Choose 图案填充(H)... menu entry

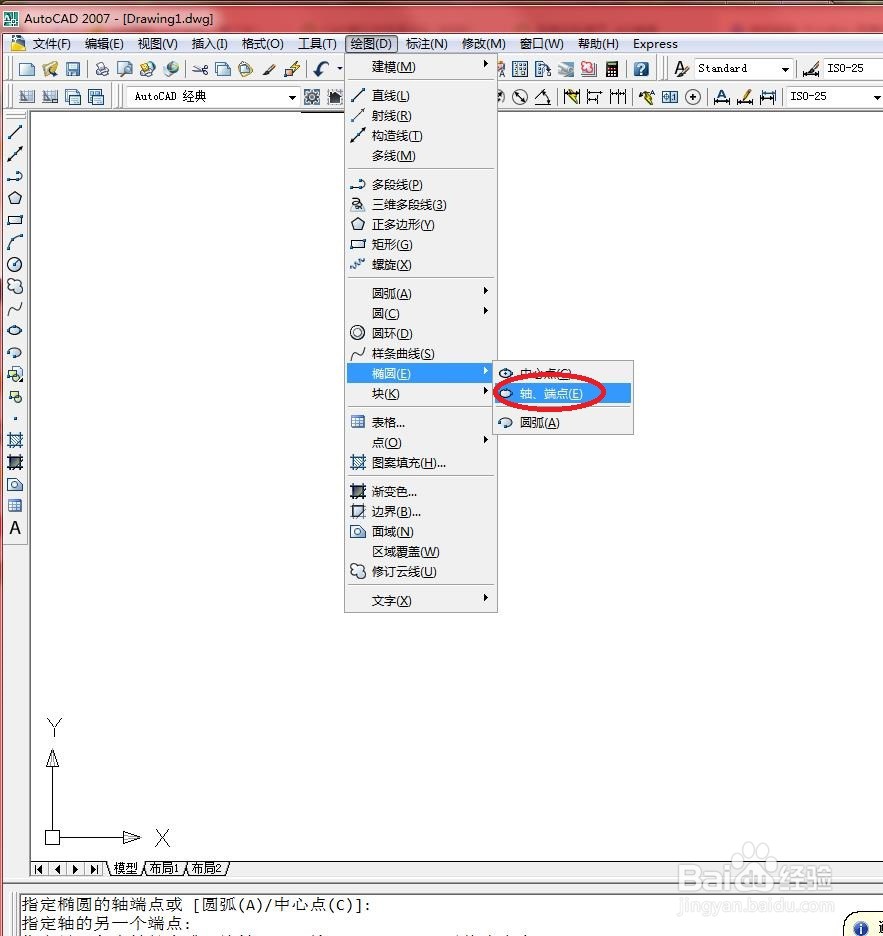pos(421,463)
